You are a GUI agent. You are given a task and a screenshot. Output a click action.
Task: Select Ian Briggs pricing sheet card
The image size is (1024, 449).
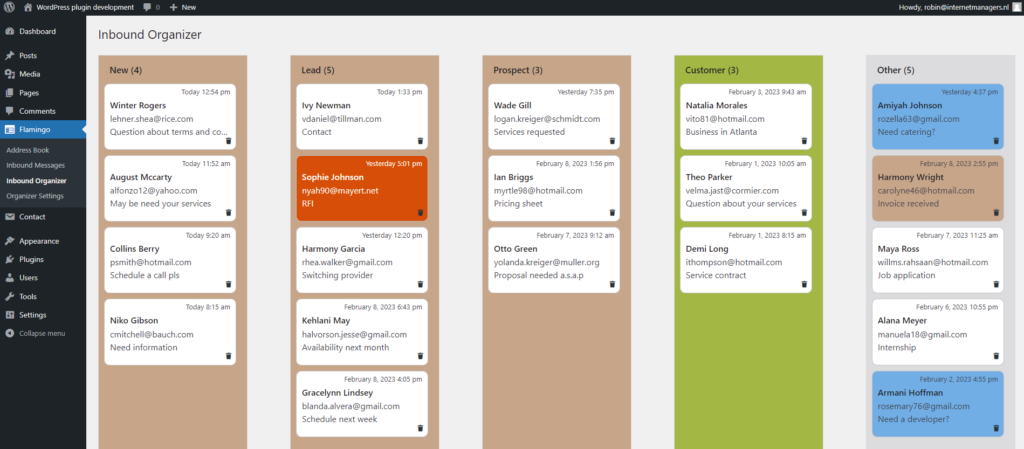(x=556, y=187)
